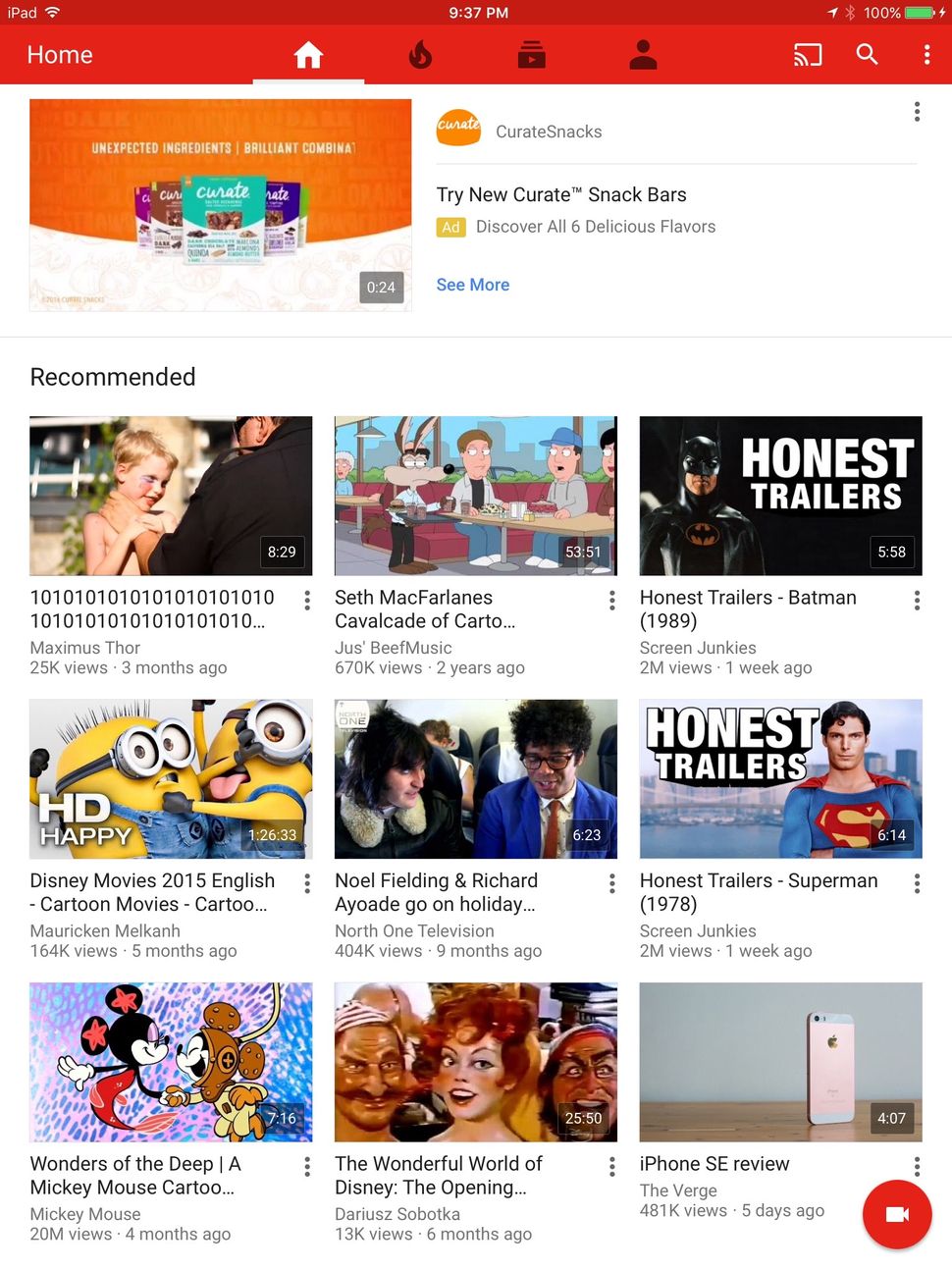
Task: Open the Curate snack bars ad thumbnail
Action: 221,205
